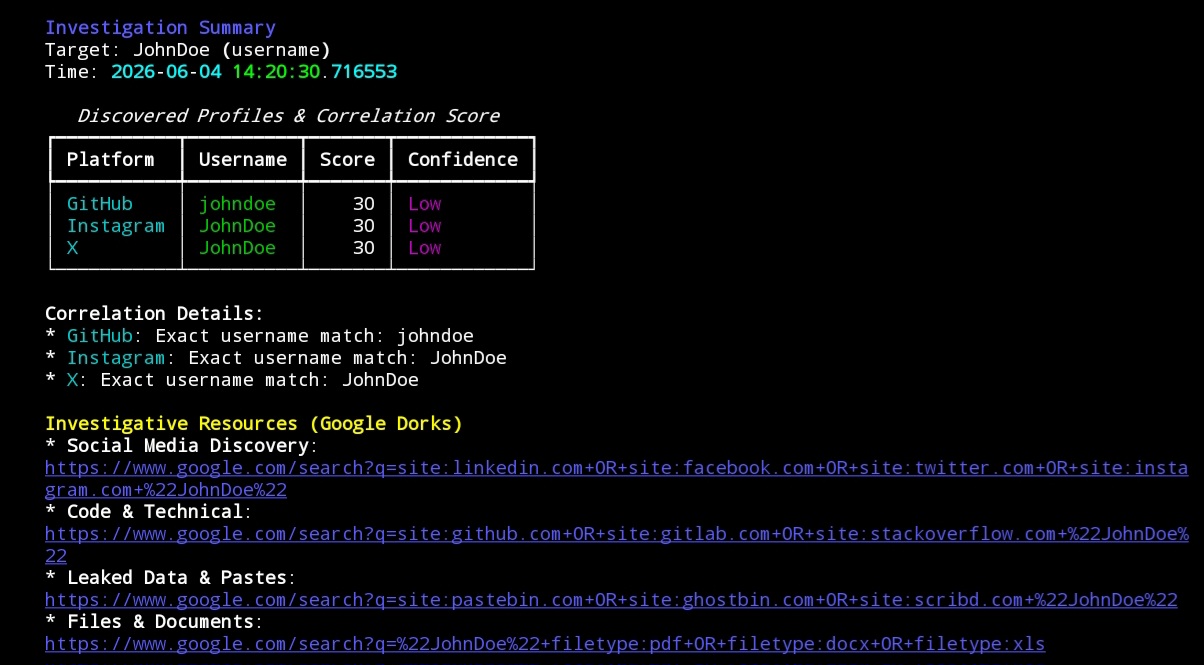Click the Score column header

[x=348, y=160]
